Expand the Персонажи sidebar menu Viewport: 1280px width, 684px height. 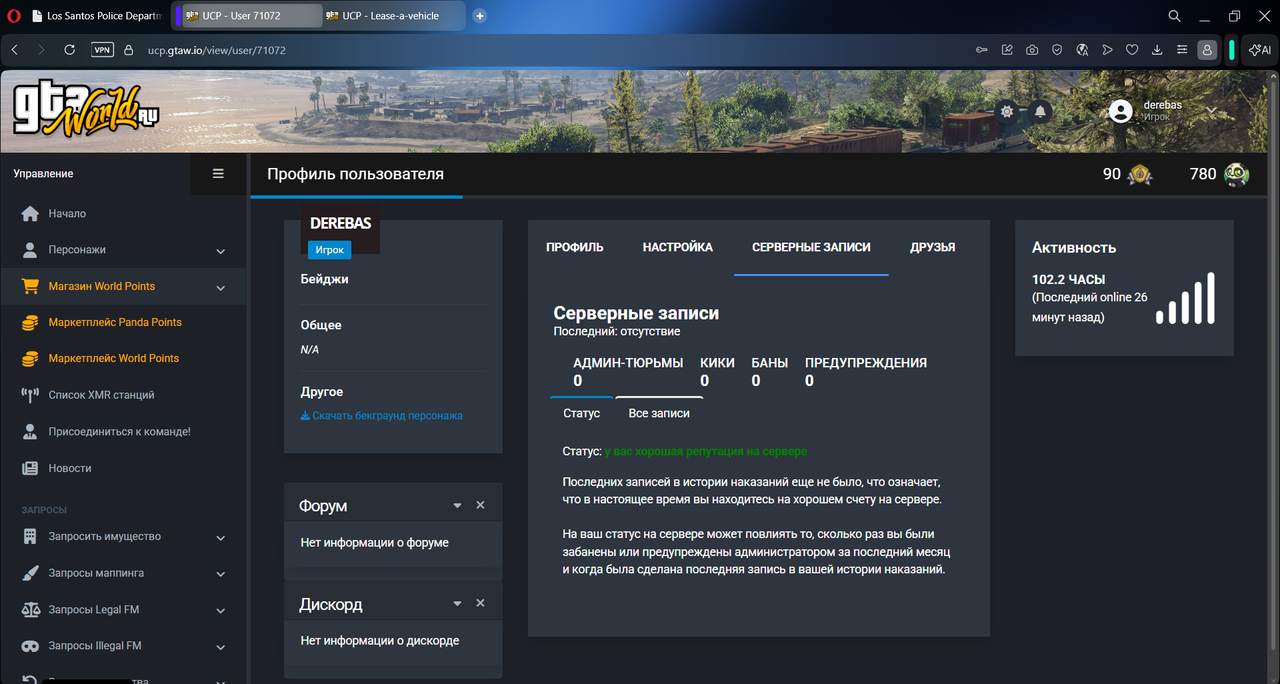pyautogui.click(x=124, y=250)
